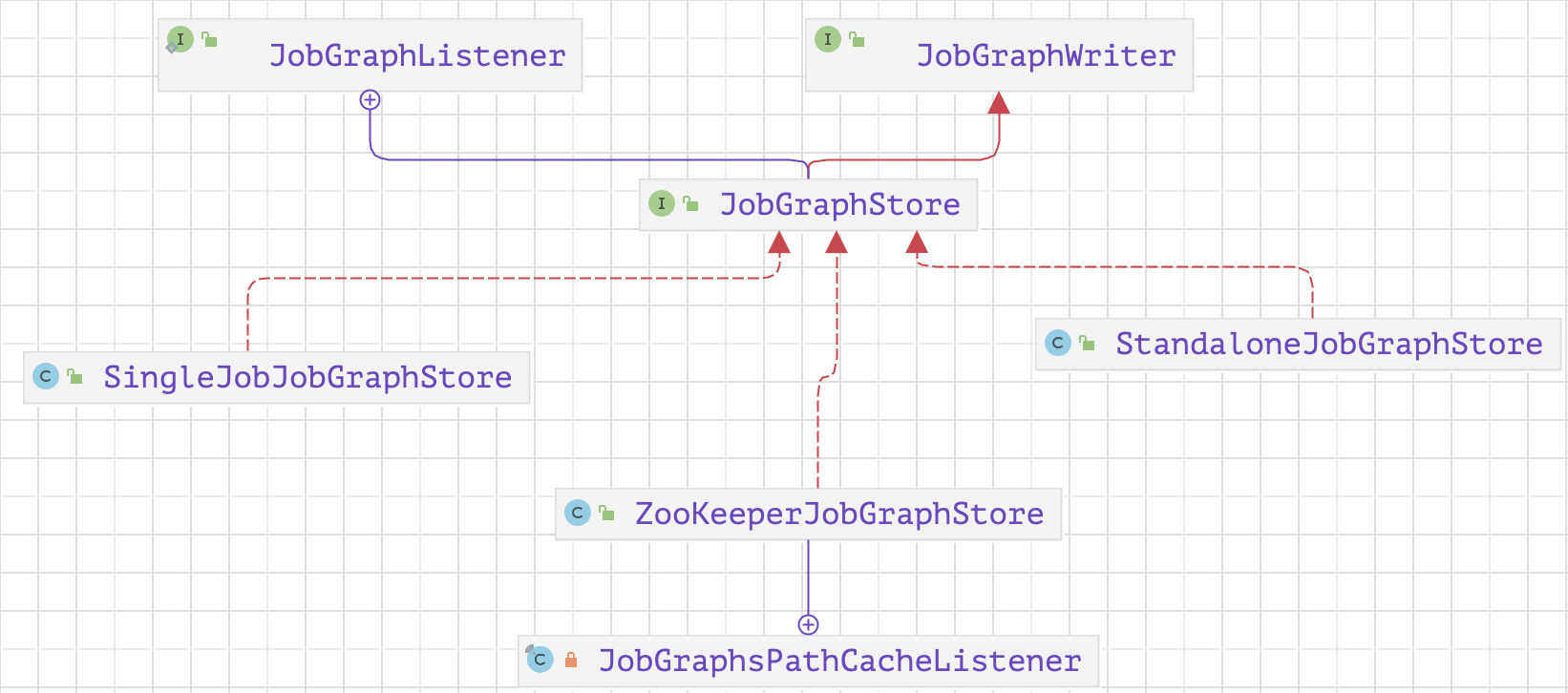Select the JobGraphWriter node label

pyautogui.click(x=1046, y=55)
